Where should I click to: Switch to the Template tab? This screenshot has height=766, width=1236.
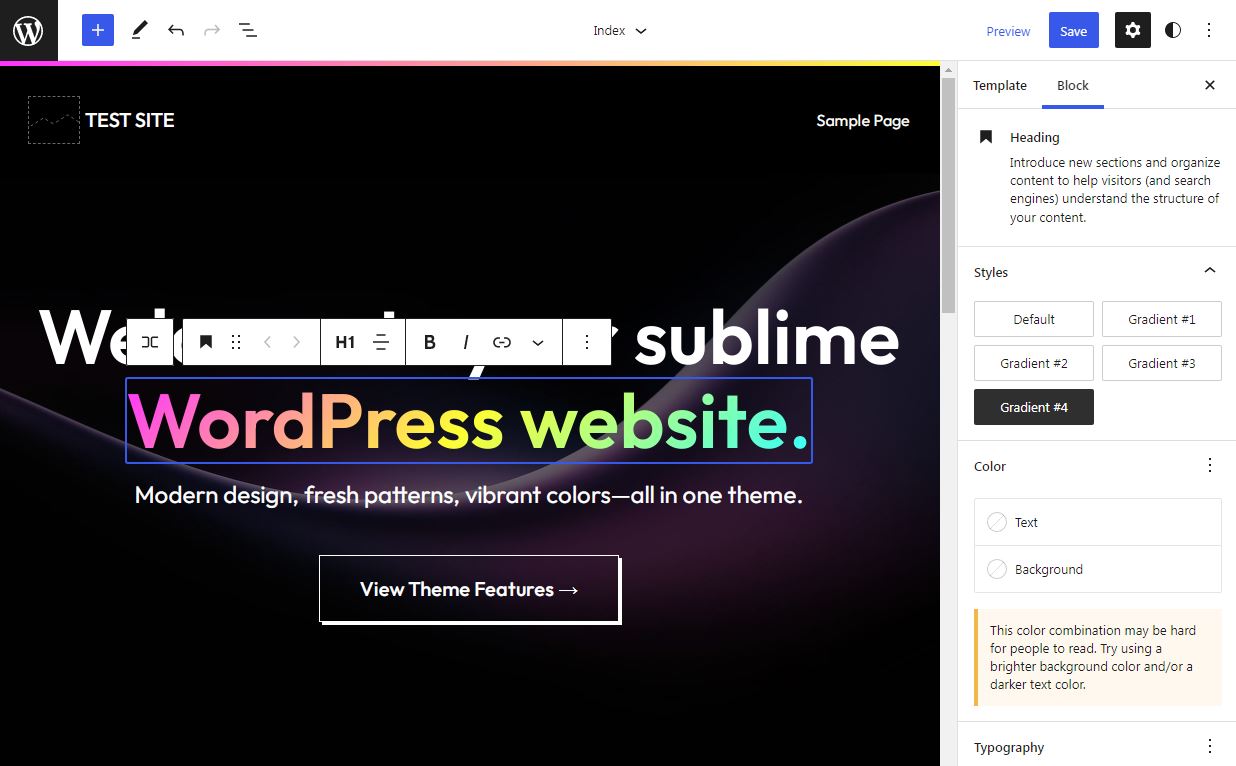coord(1000,85)
